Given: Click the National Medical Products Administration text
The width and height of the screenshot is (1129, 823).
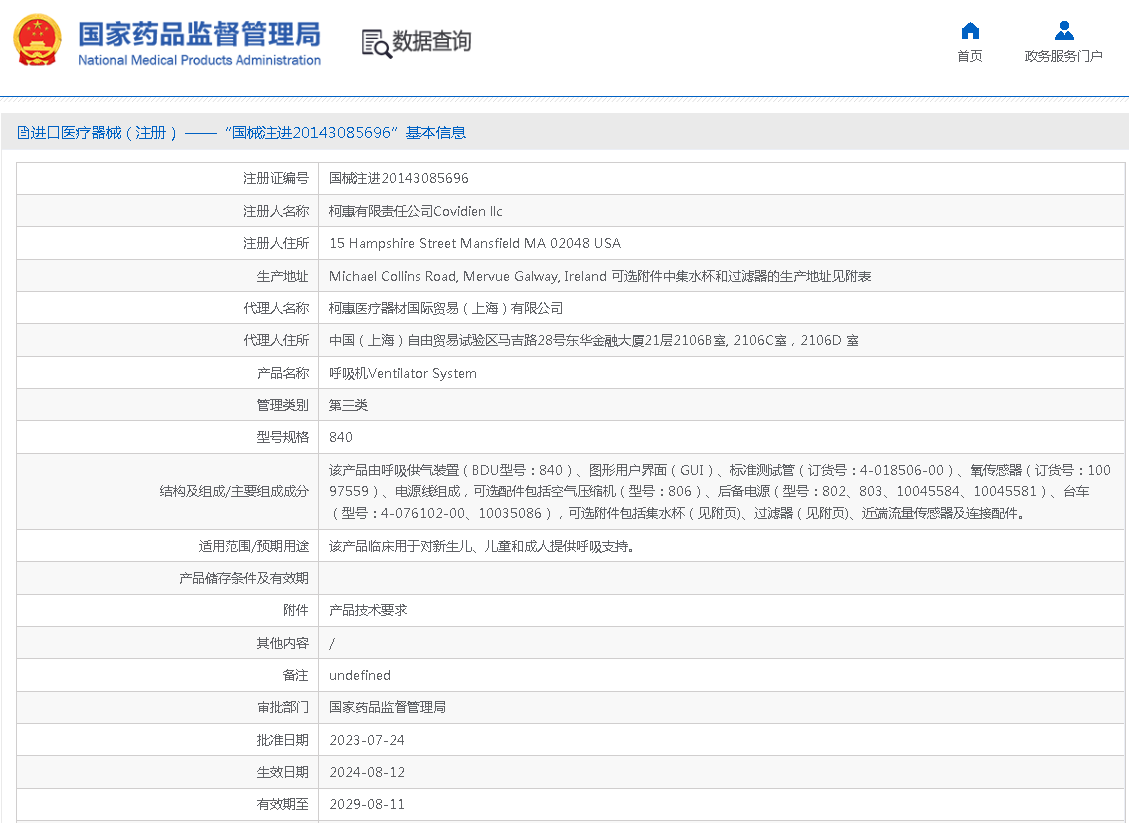Looking at the screenshot, I should click(x=199, y=60).
